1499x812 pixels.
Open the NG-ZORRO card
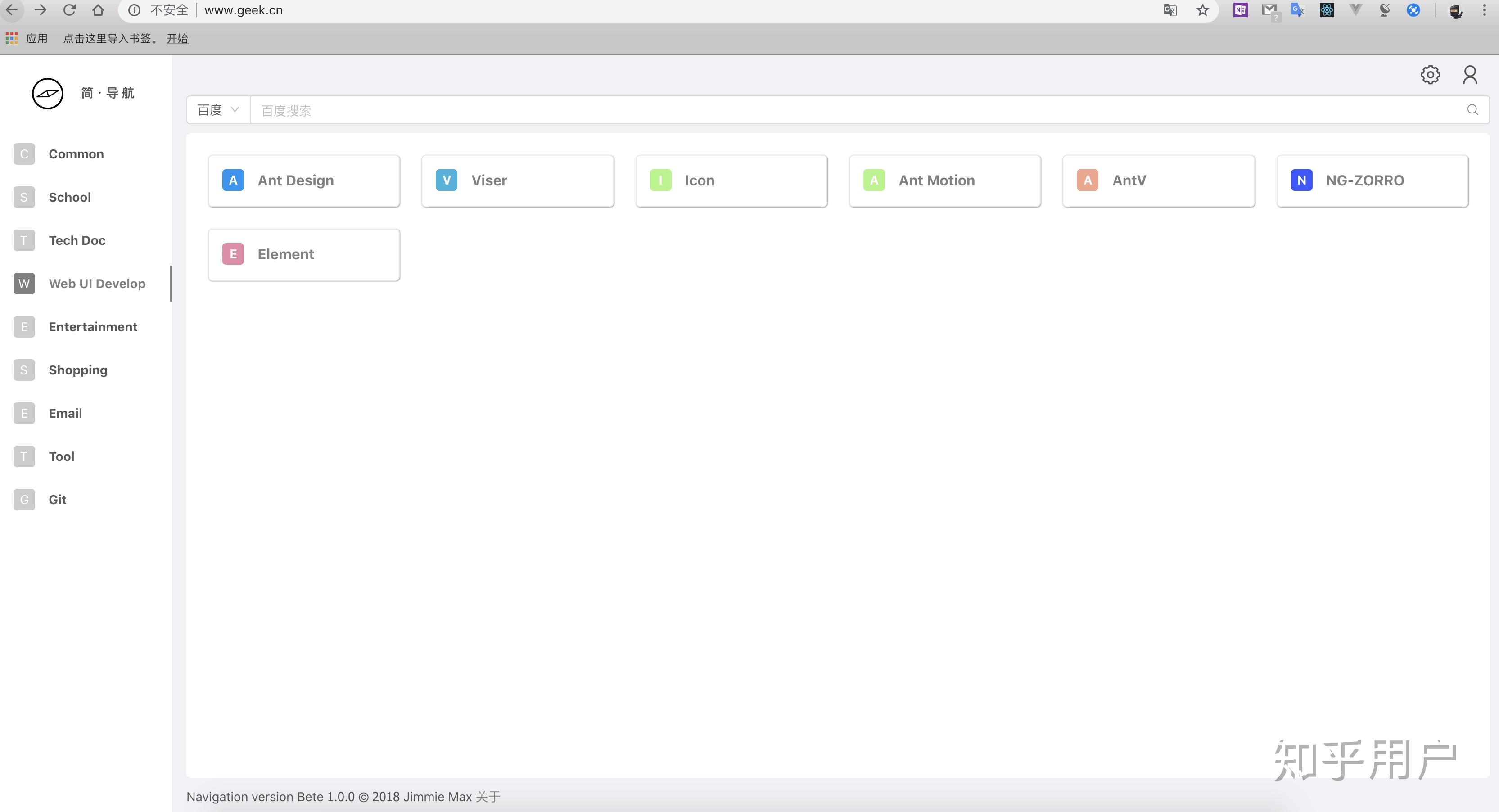[x=1372, y=181]
